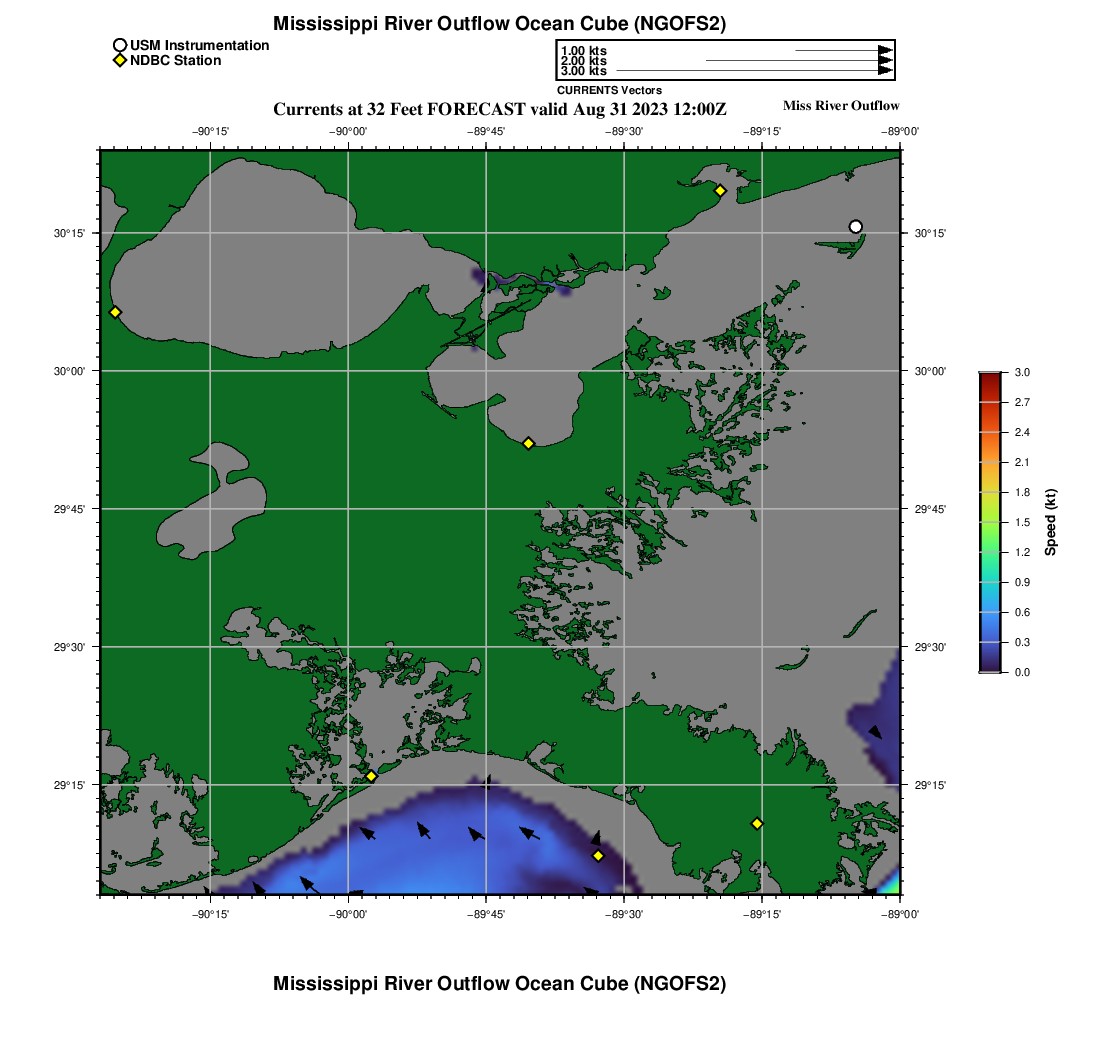1100x1050 pixels.
Task: Select the NDBC diamond sitting in blue current area
Action: click(598, 855)
